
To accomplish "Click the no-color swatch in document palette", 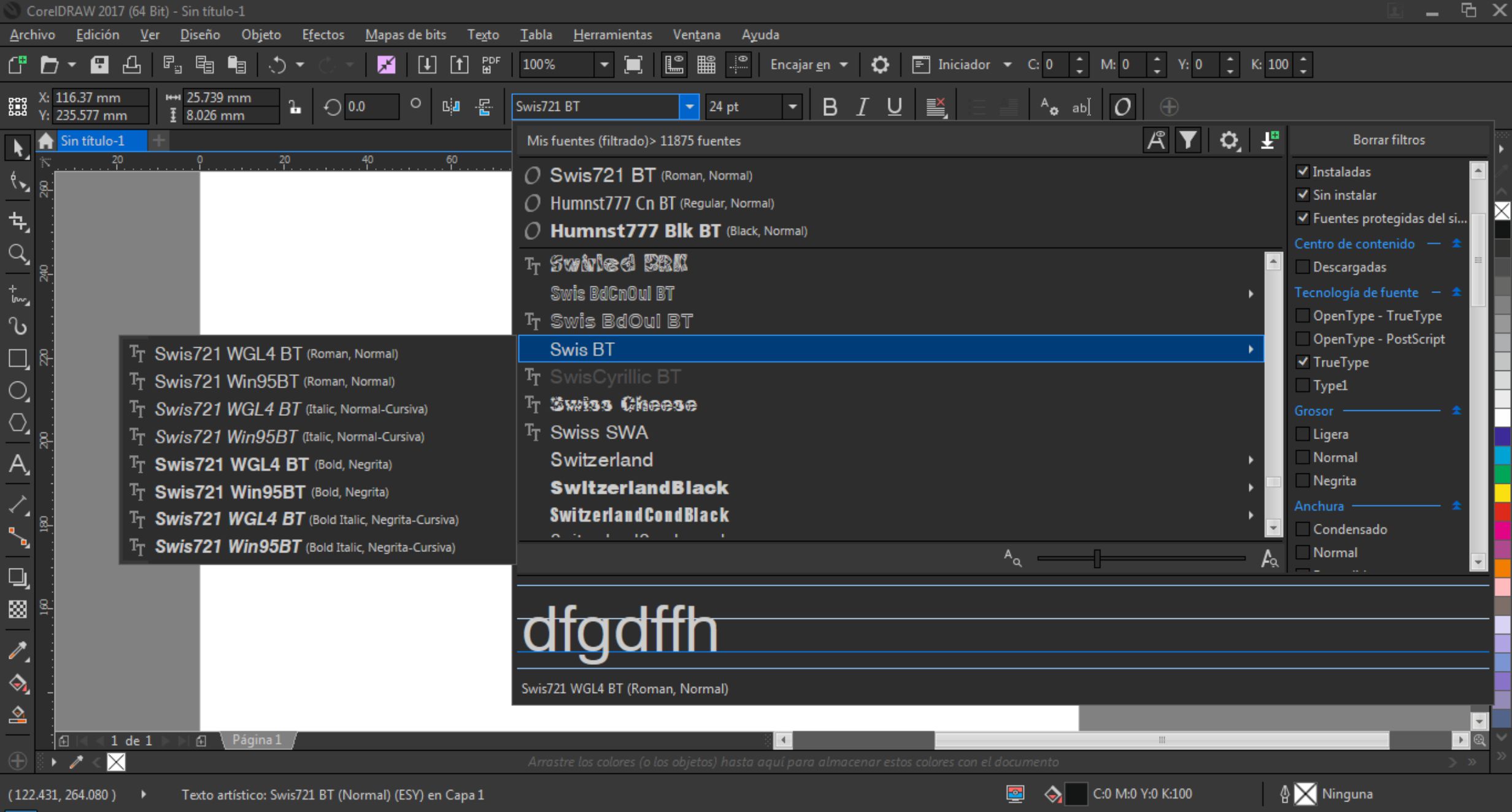I will pos(116,762).
